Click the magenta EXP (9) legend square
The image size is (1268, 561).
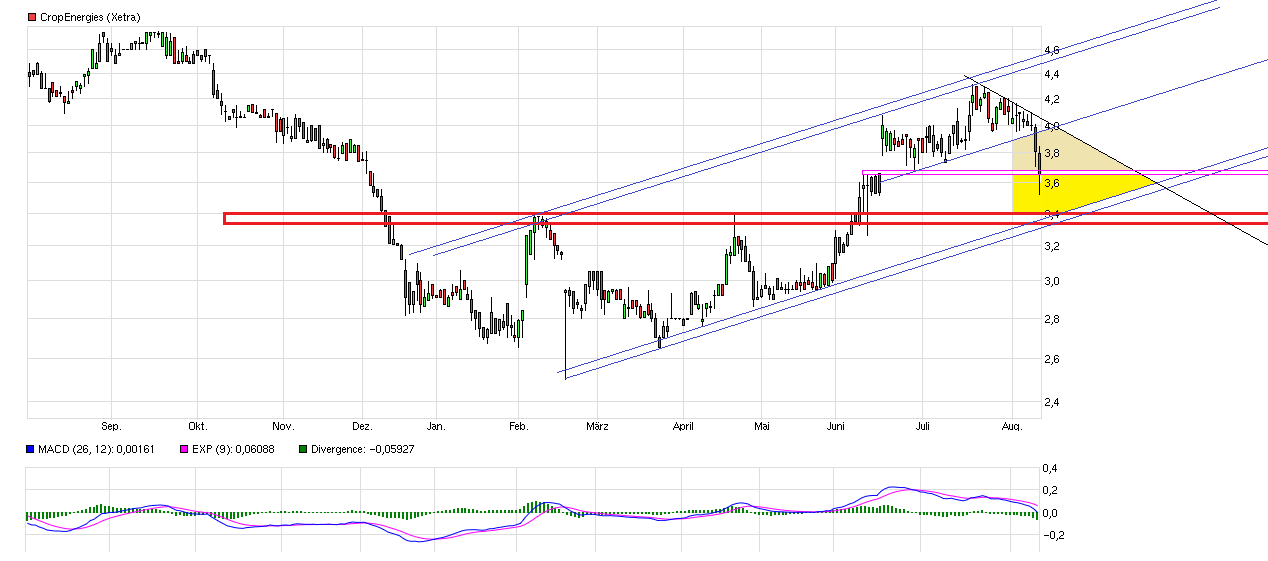183,449
